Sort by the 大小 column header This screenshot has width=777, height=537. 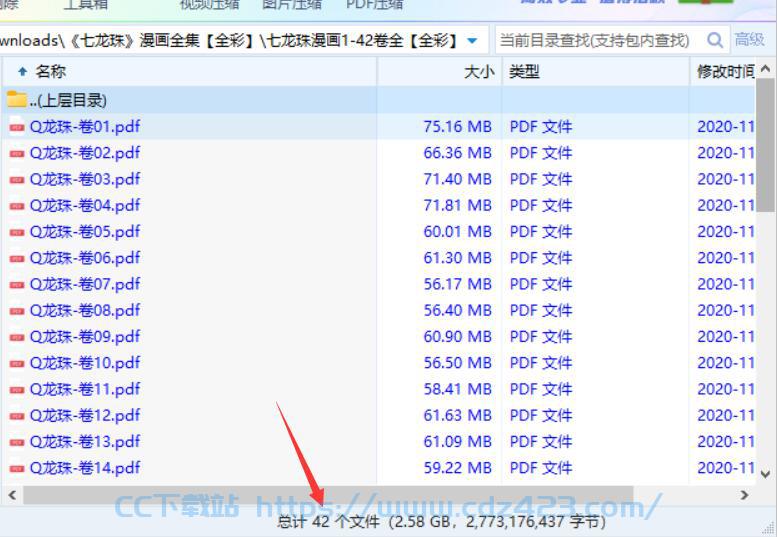click(440, 72)
